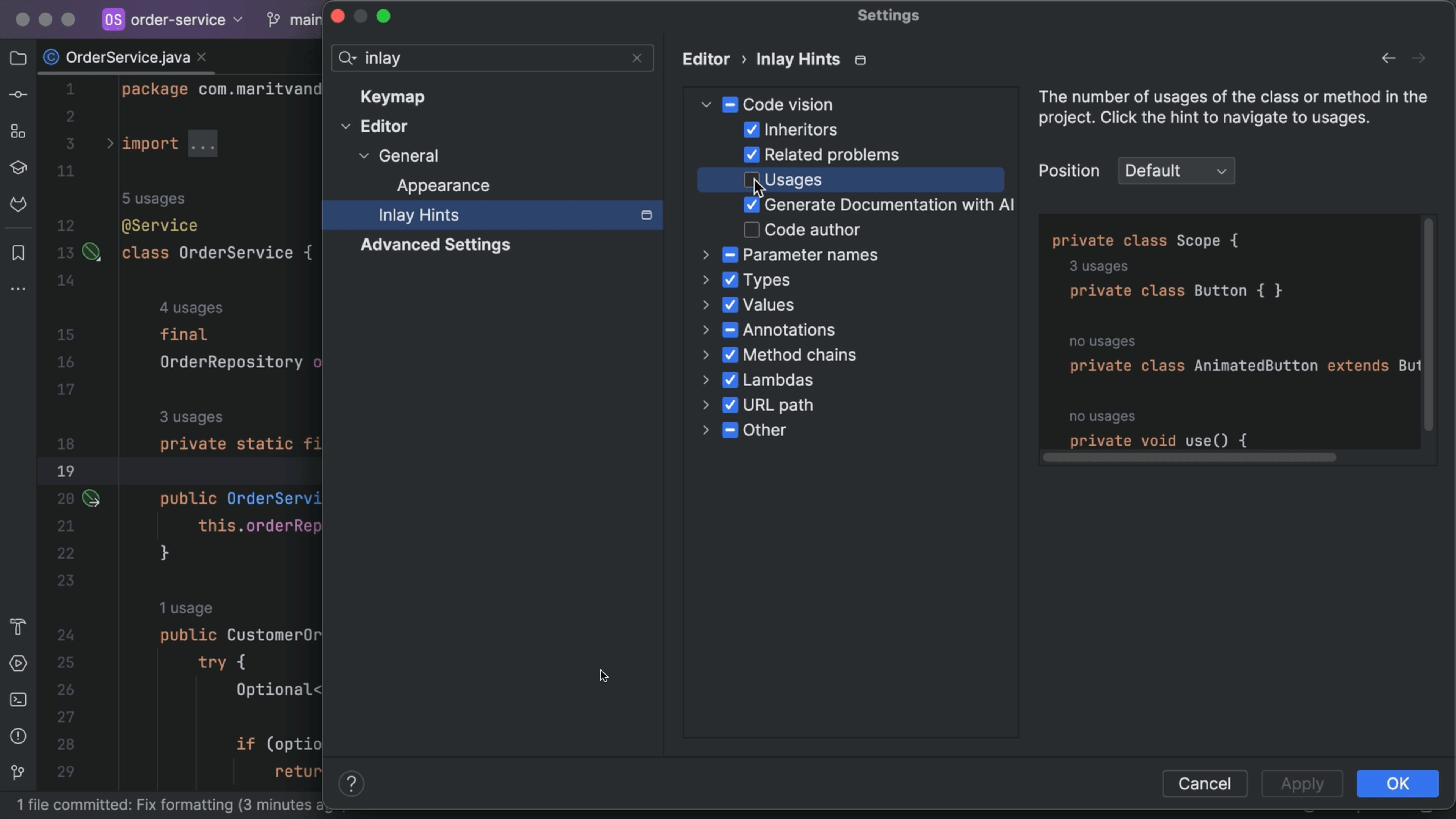Clear the inlay search text
This screenshot has width=1456, height=819.
click(637, 58)
